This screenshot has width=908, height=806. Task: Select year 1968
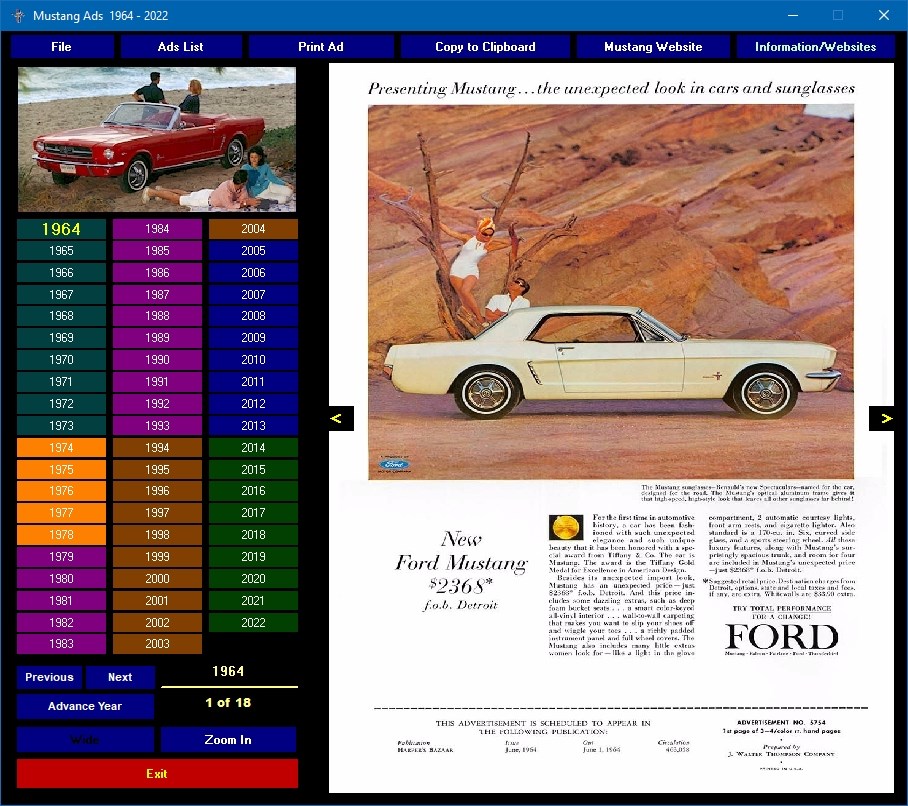click(61, 316)
